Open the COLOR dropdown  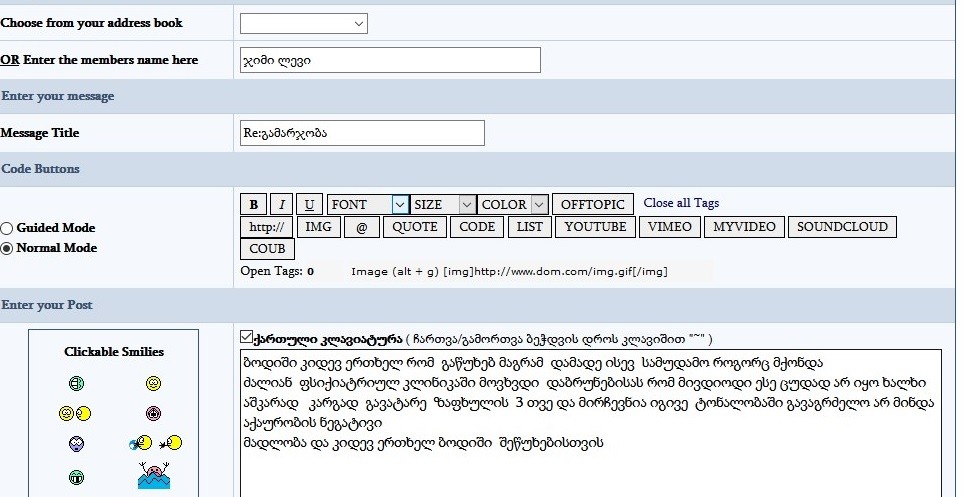(512, 205)
